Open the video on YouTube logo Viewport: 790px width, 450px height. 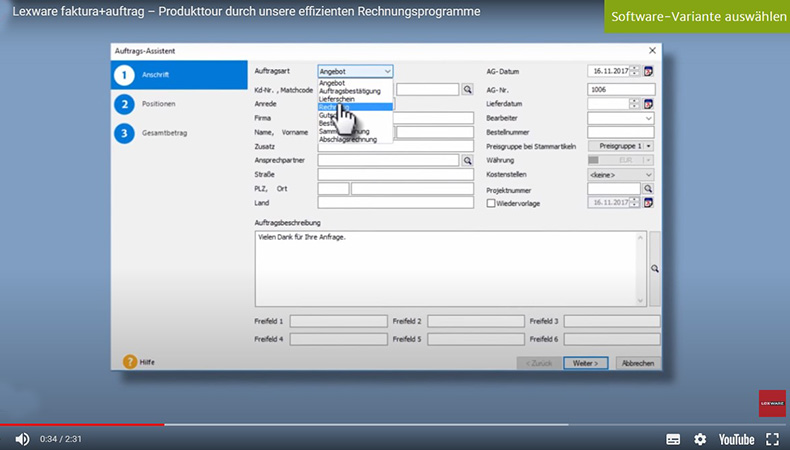[x=736, y=439]
